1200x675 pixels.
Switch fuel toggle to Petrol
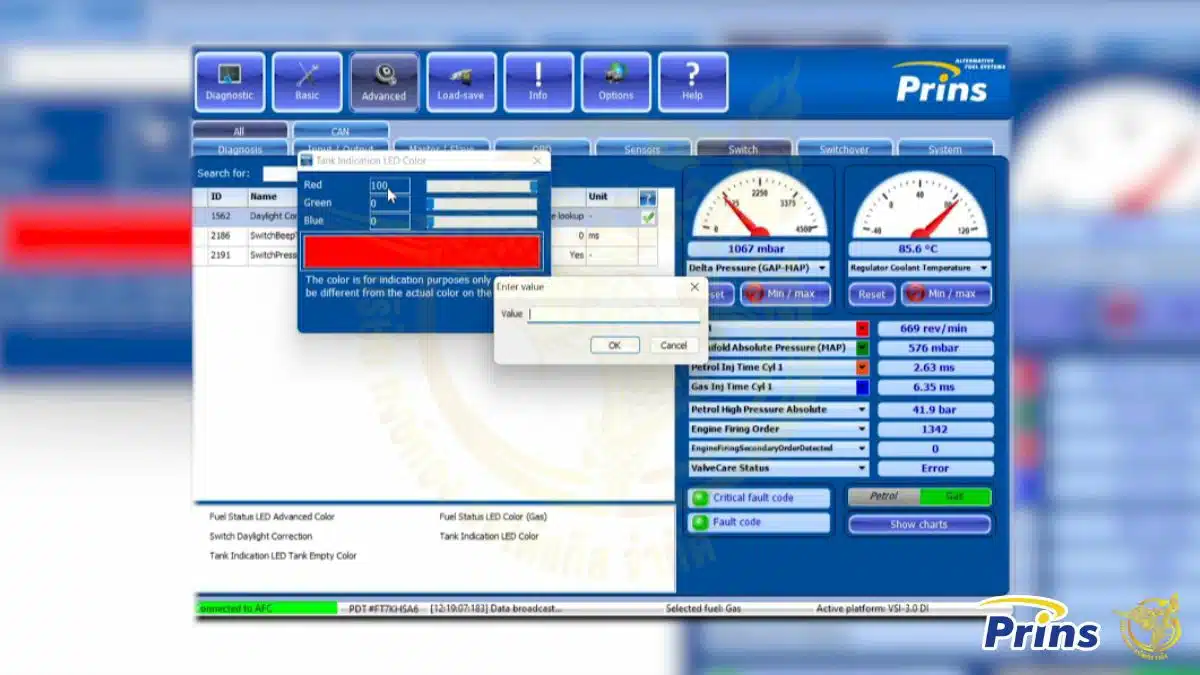click(x=884, y=496)
